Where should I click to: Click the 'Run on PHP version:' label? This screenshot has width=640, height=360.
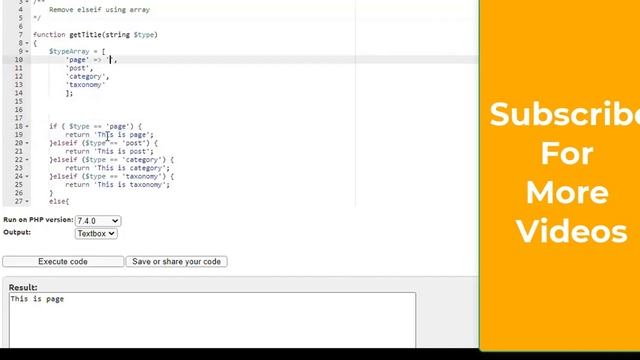(x=38, y=220)
